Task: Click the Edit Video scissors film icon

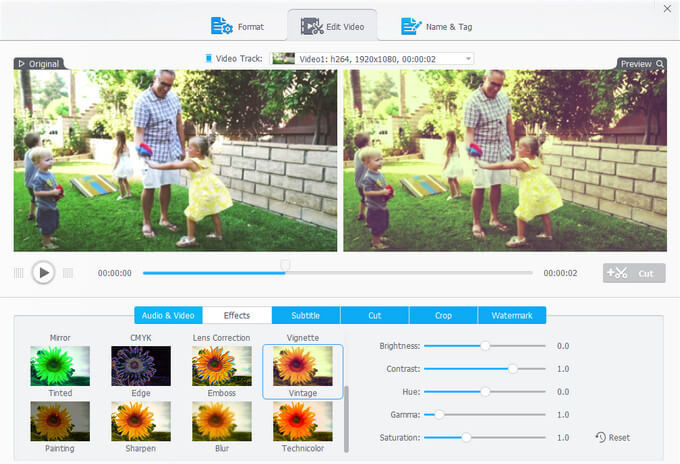Action: (x=312, y=26)
